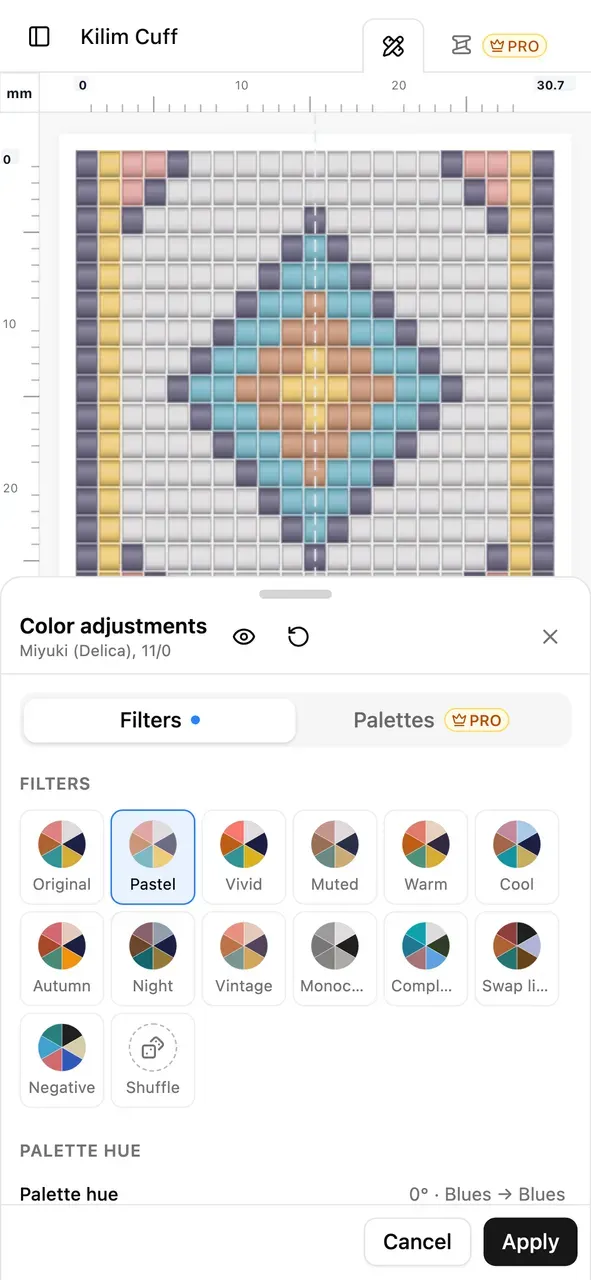Select the Negative filter option
Image resolution: width=591 pixels, height=1280 pixels.
point(62,1060)
